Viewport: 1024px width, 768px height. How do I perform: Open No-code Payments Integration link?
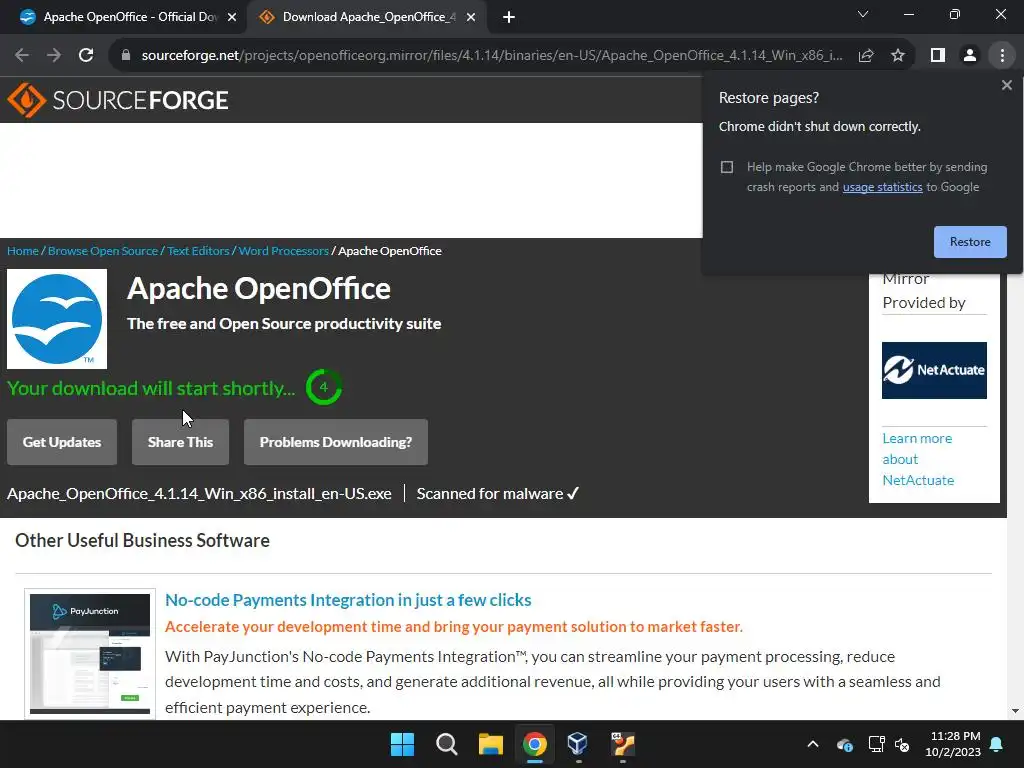click(348, 600)
